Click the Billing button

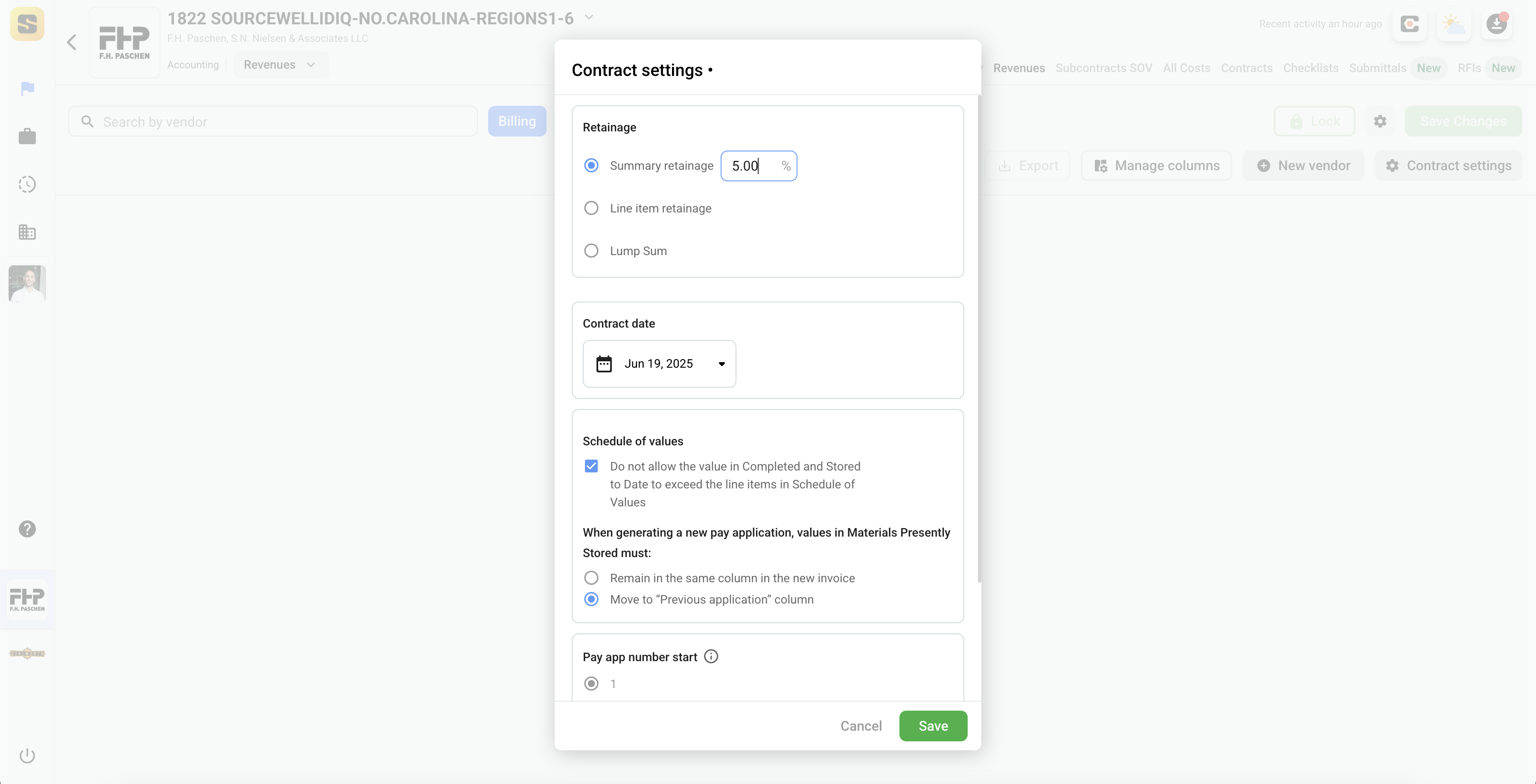click(x=517, y=122)
